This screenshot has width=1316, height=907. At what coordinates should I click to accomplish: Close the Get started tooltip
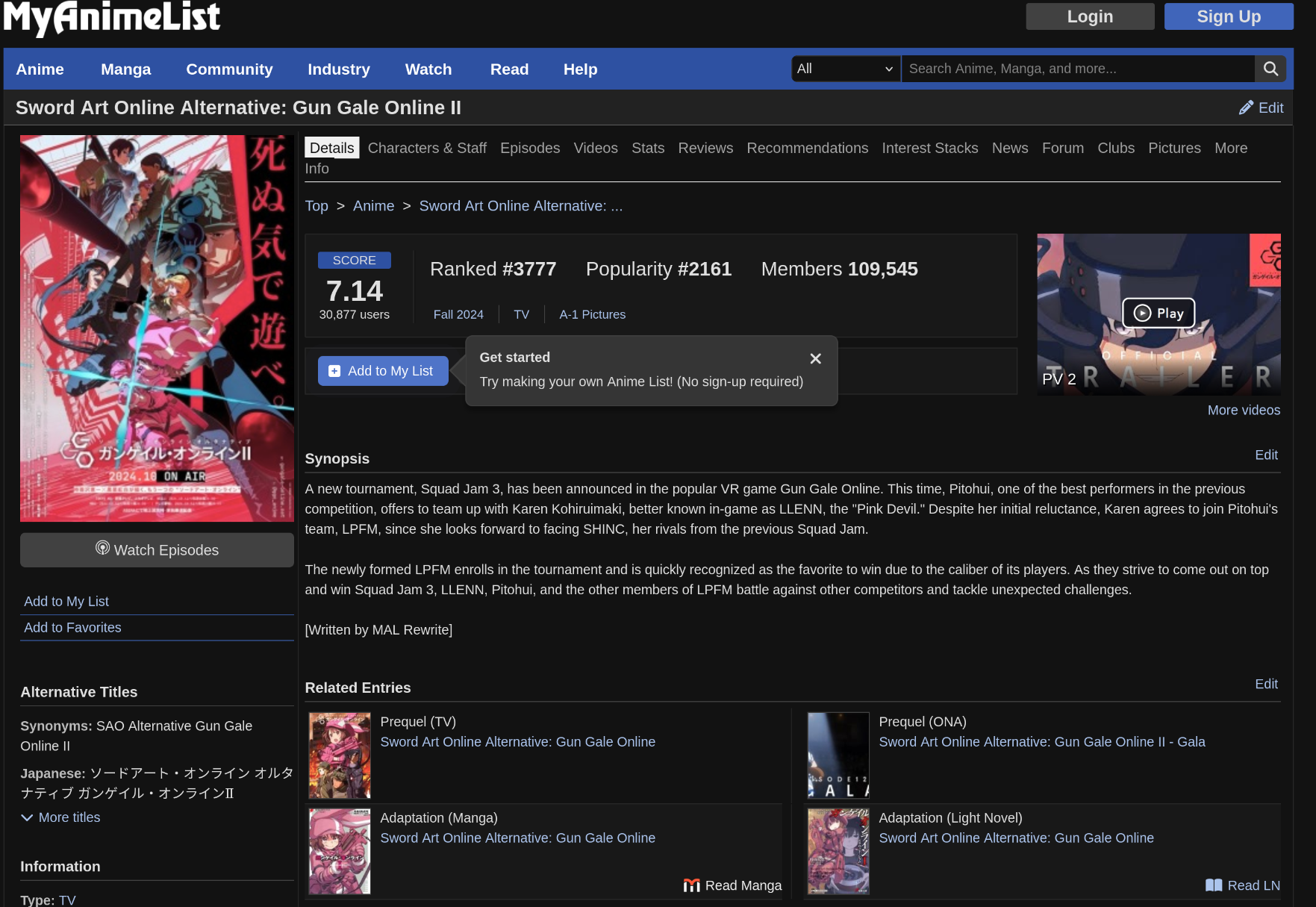[815, 359]
